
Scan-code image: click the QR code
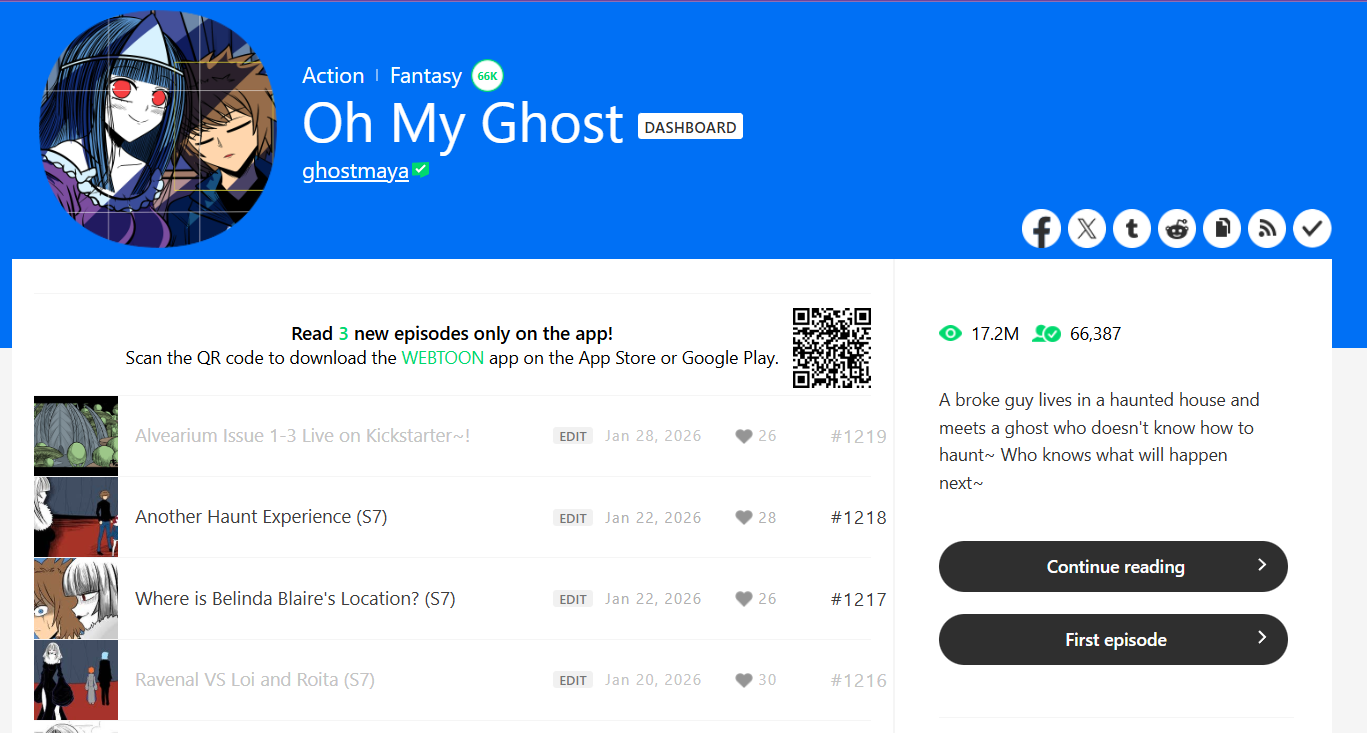coord(832,347)
